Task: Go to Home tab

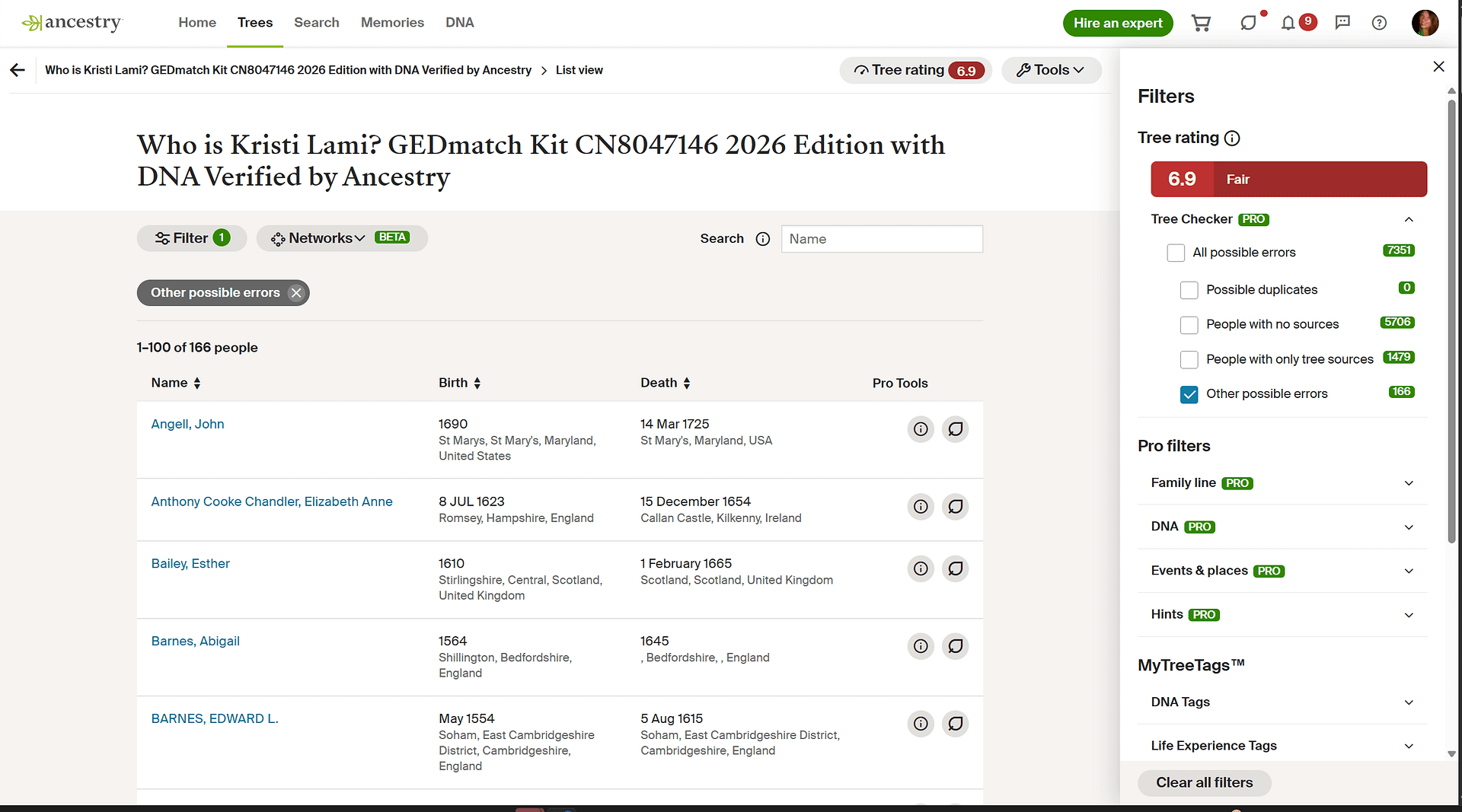Action: [197, 23]
